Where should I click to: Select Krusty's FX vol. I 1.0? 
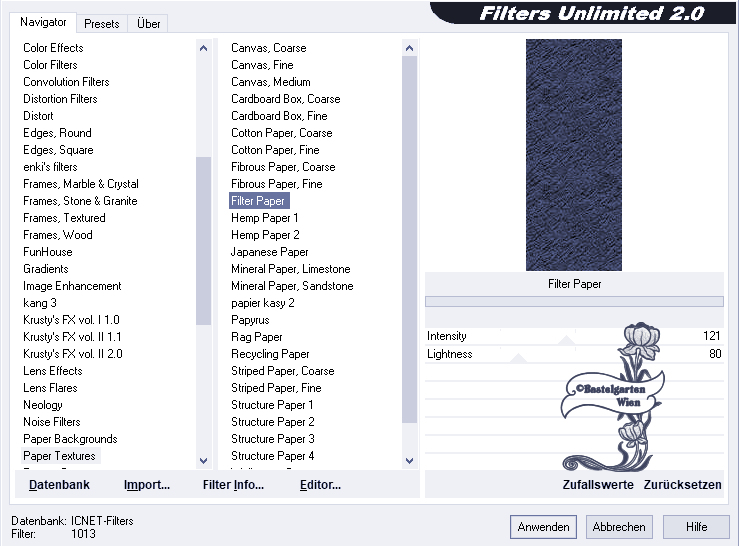pyautogui.click(x=71, y=320)
